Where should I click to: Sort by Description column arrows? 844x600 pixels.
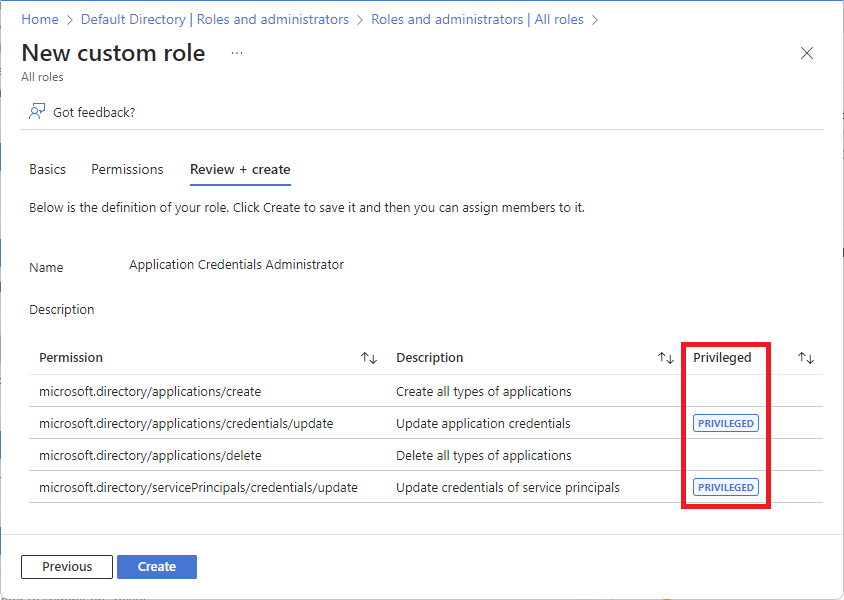666,358
